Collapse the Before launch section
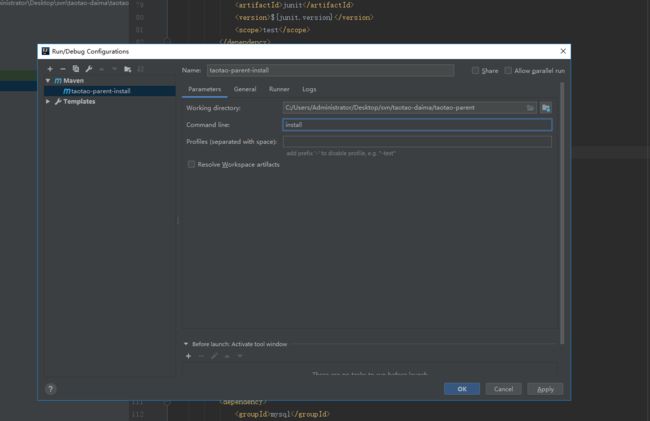The image size is (650, 421). point(186,344)
